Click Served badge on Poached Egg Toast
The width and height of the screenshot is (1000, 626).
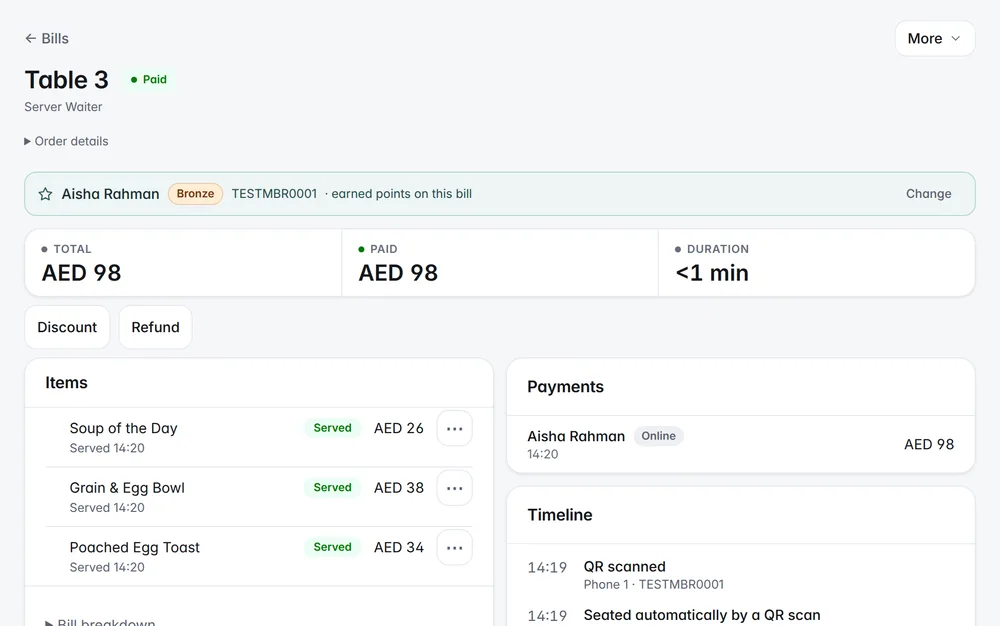332,547
